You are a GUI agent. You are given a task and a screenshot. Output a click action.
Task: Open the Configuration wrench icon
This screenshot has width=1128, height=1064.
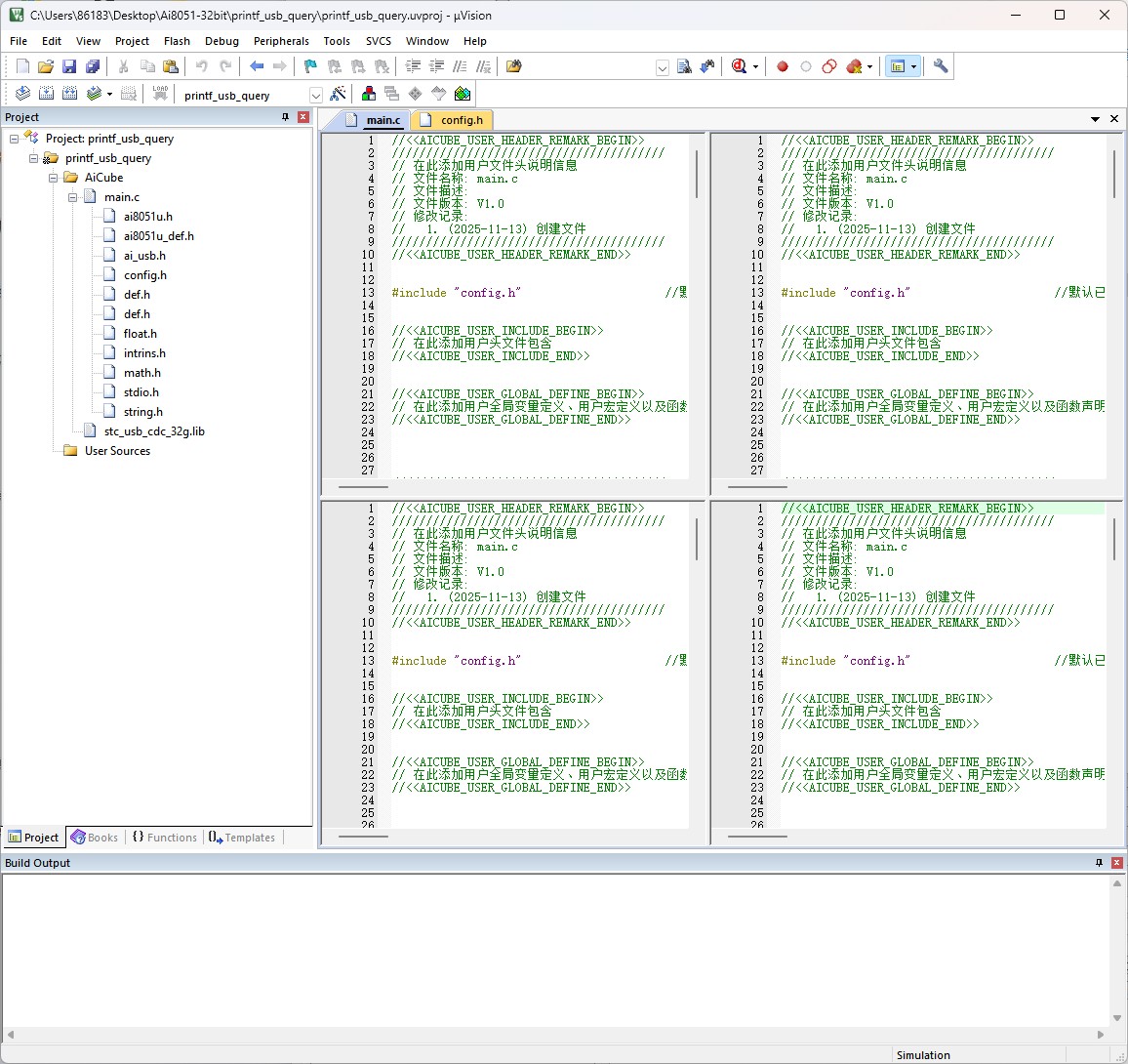point(941,66)
